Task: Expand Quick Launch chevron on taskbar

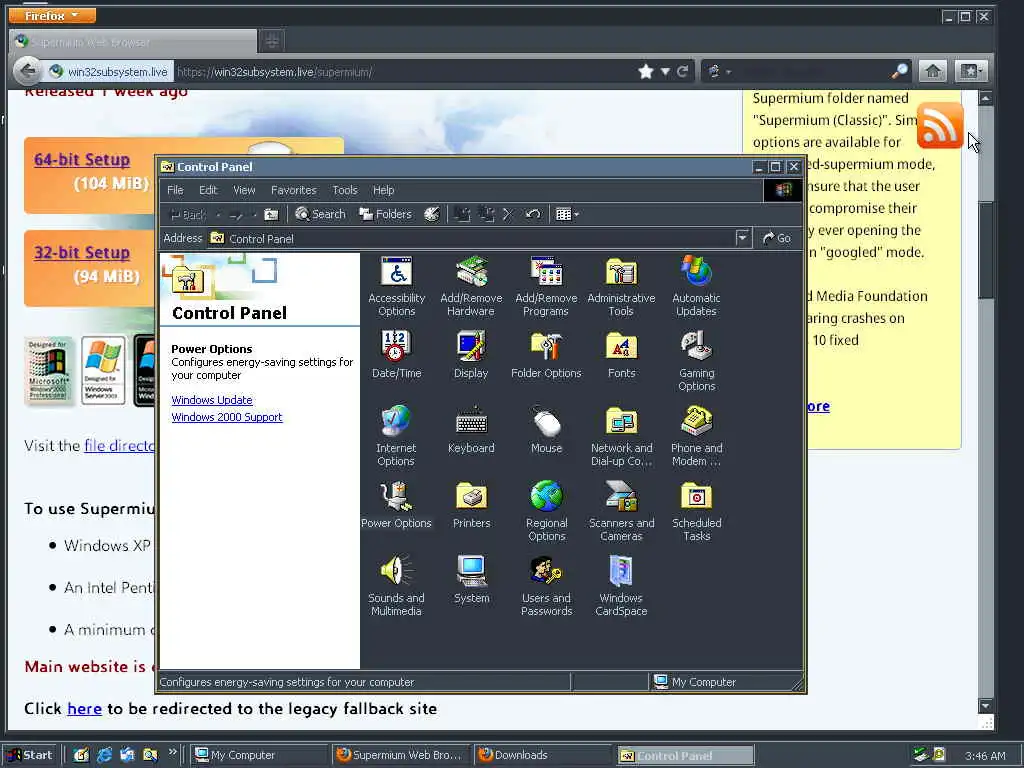Action: click(172, 752)
